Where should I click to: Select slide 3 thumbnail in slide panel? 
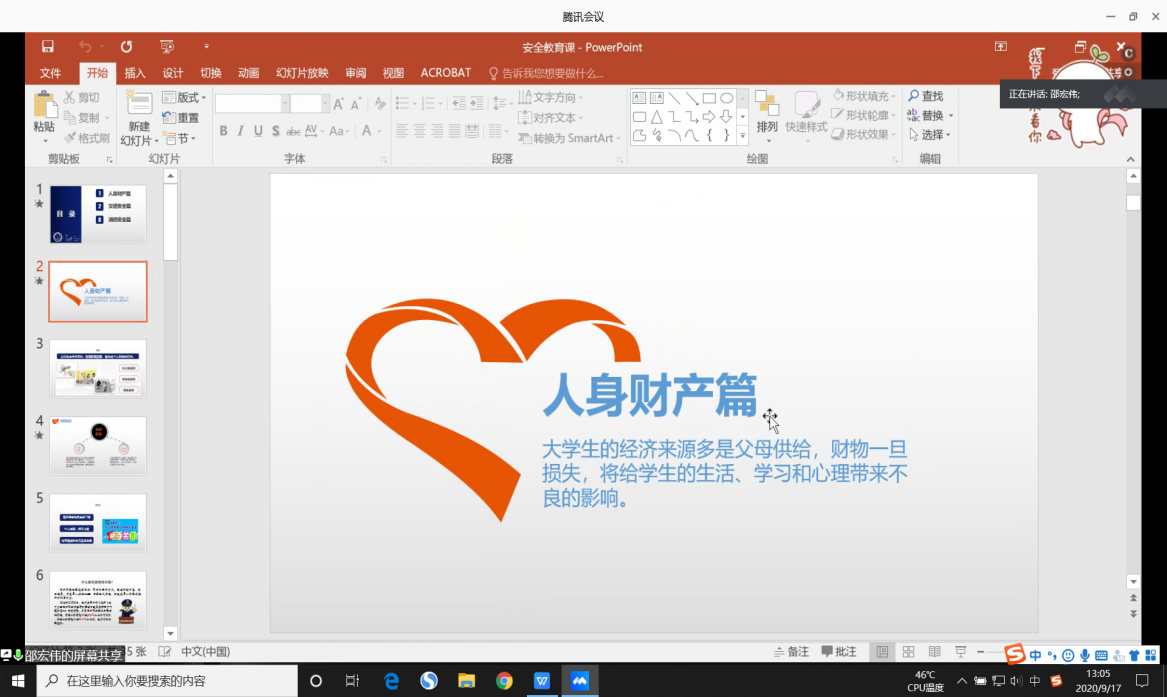click(x=97, y=369)
